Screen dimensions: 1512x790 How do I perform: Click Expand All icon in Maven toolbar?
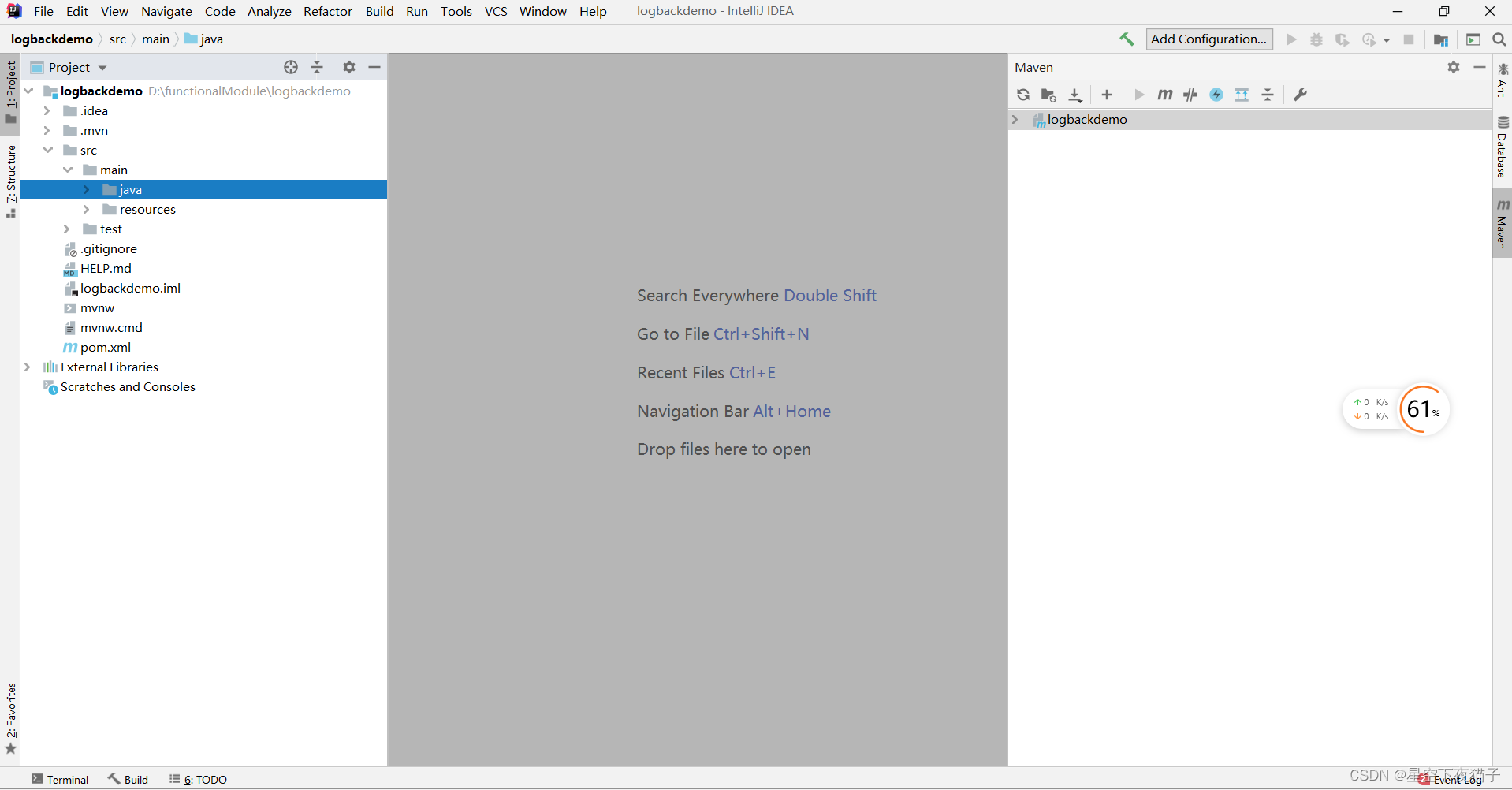(1242, 95)
